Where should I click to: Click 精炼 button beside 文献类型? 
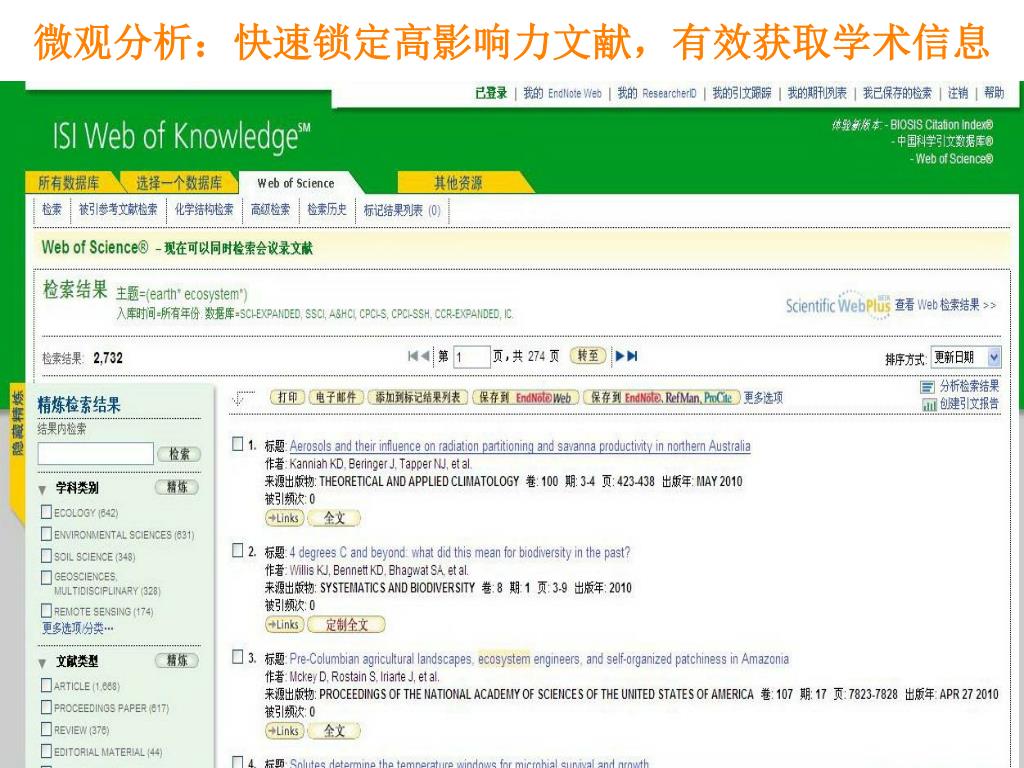click(176, 661)
